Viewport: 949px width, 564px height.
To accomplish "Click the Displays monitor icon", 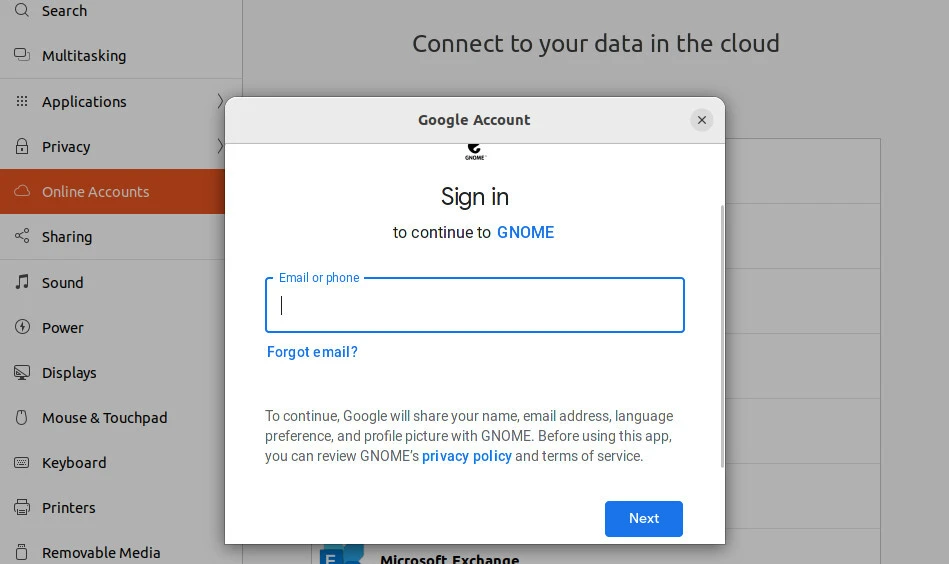I will [22, 373].
